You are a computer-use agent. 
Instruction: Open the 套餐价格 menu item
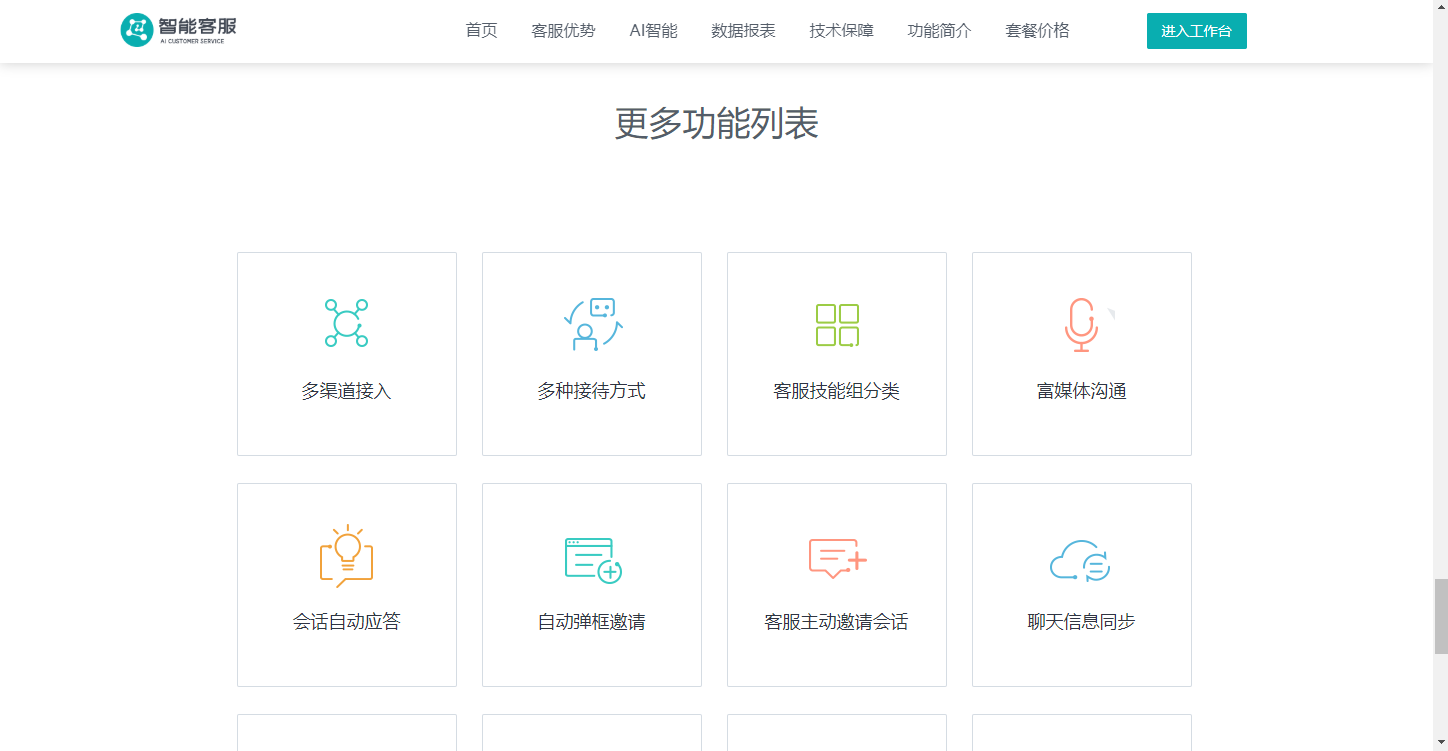tap(1037, 31)
